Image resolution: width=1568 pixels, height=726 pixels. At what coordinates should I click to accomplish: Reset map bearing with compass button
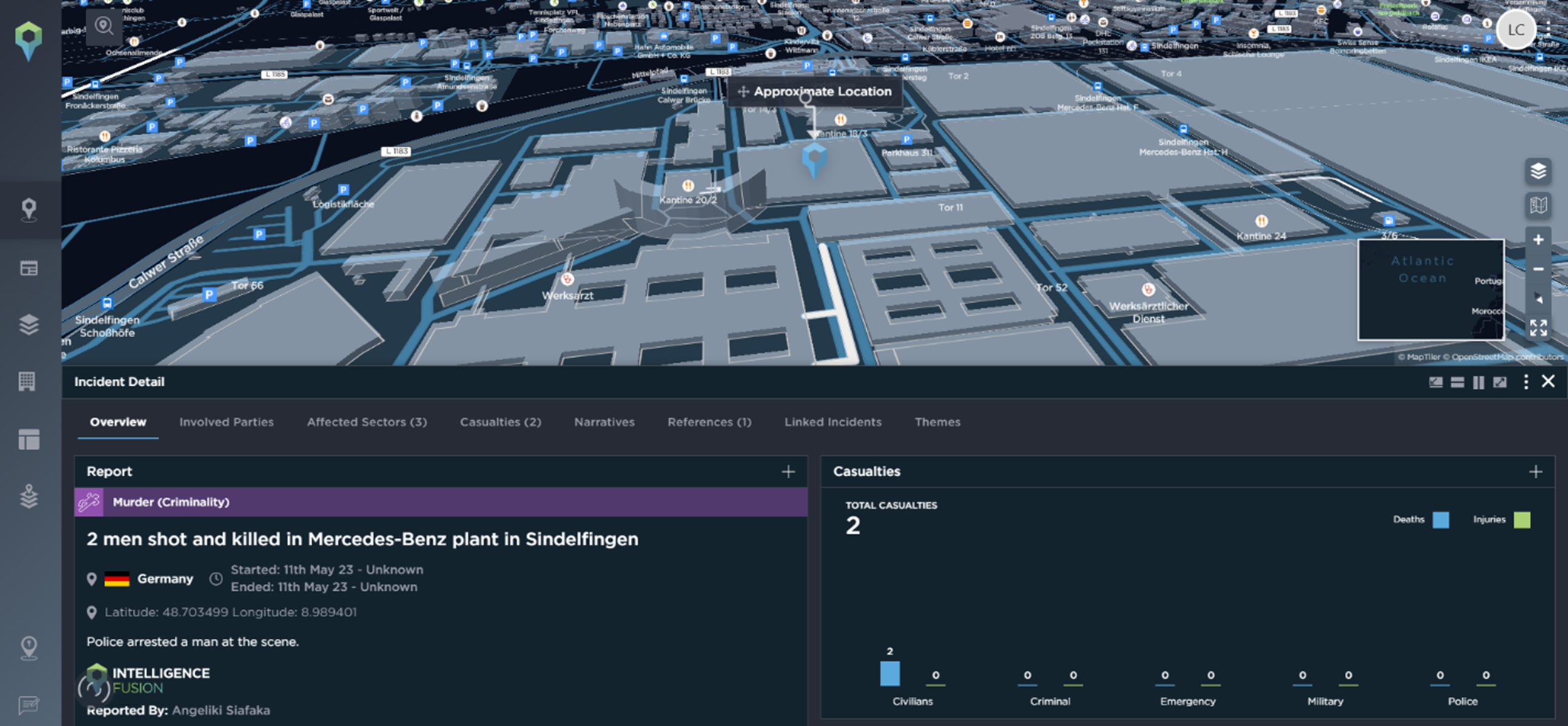(x=1538, y=299)
